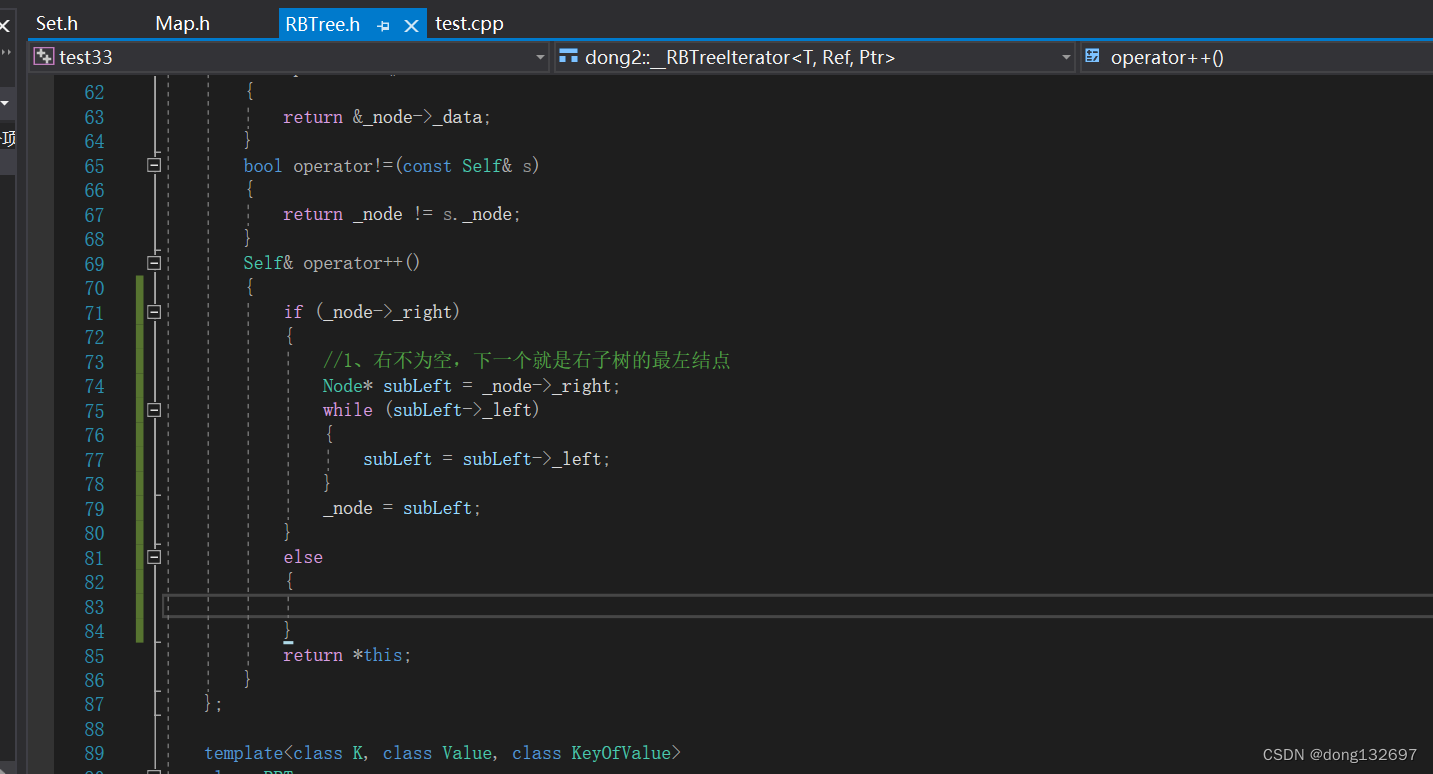
Task: Click 'return &_node->_data;' code
Action: (x=387, y=117)
